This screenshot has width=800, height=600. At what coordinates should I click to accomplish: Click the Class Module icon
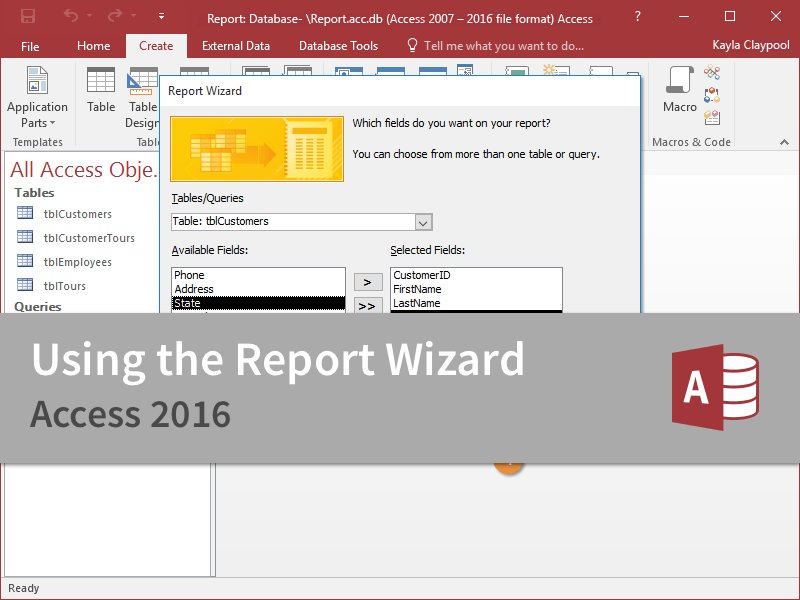coord(712,95)
